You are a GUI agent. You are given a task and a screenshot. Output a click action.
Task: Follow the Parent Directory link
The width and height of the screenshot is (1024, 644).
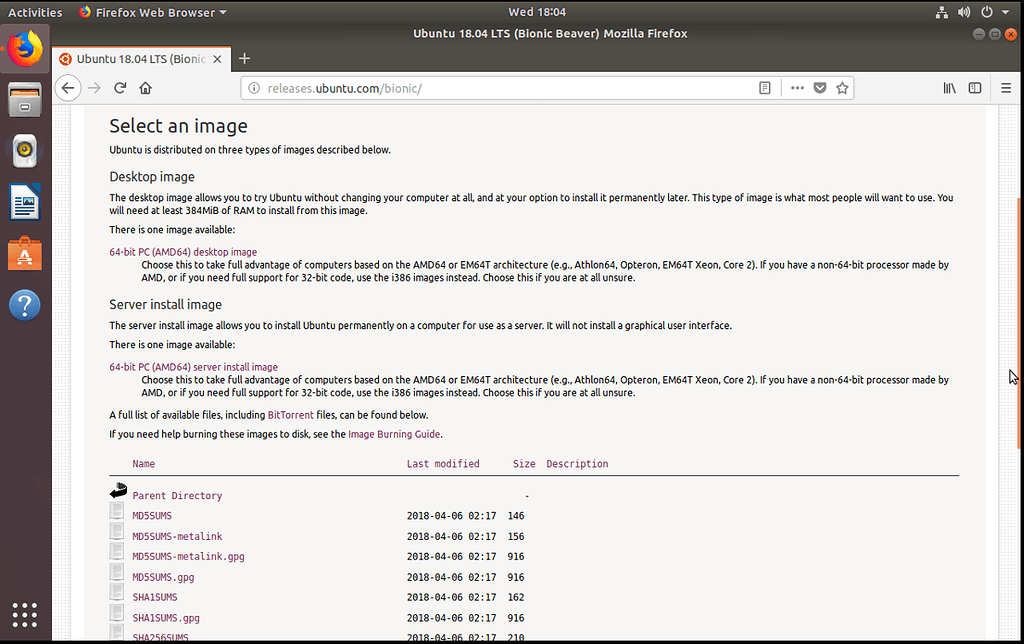(x=177, y=495)
